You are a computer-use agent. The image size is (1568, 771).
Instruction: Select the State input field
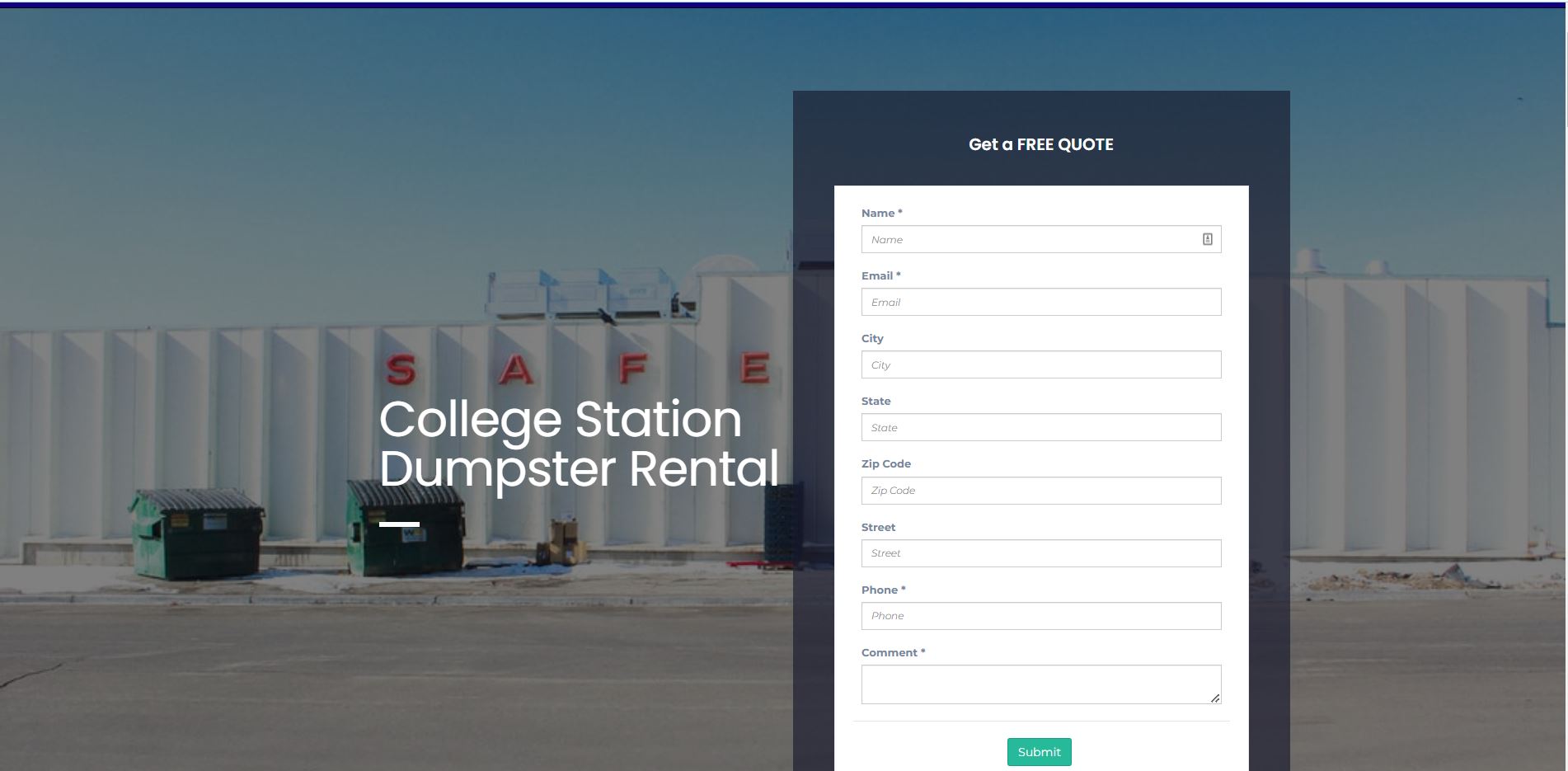(x=1041, y=427)
